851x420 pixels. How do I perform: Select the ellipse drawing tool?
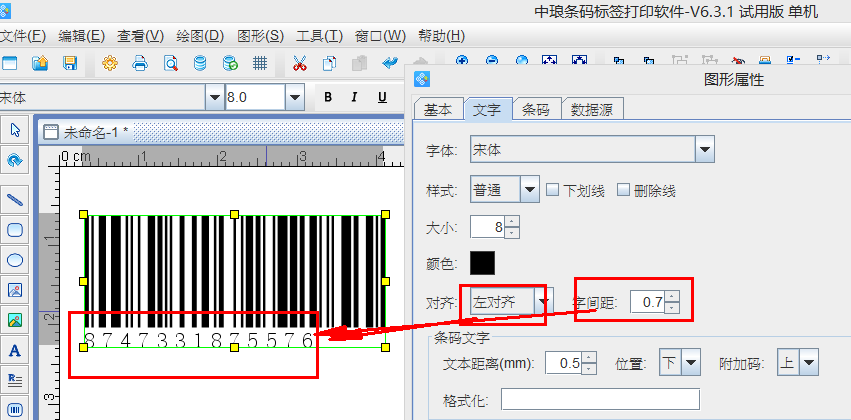[15, 260]
